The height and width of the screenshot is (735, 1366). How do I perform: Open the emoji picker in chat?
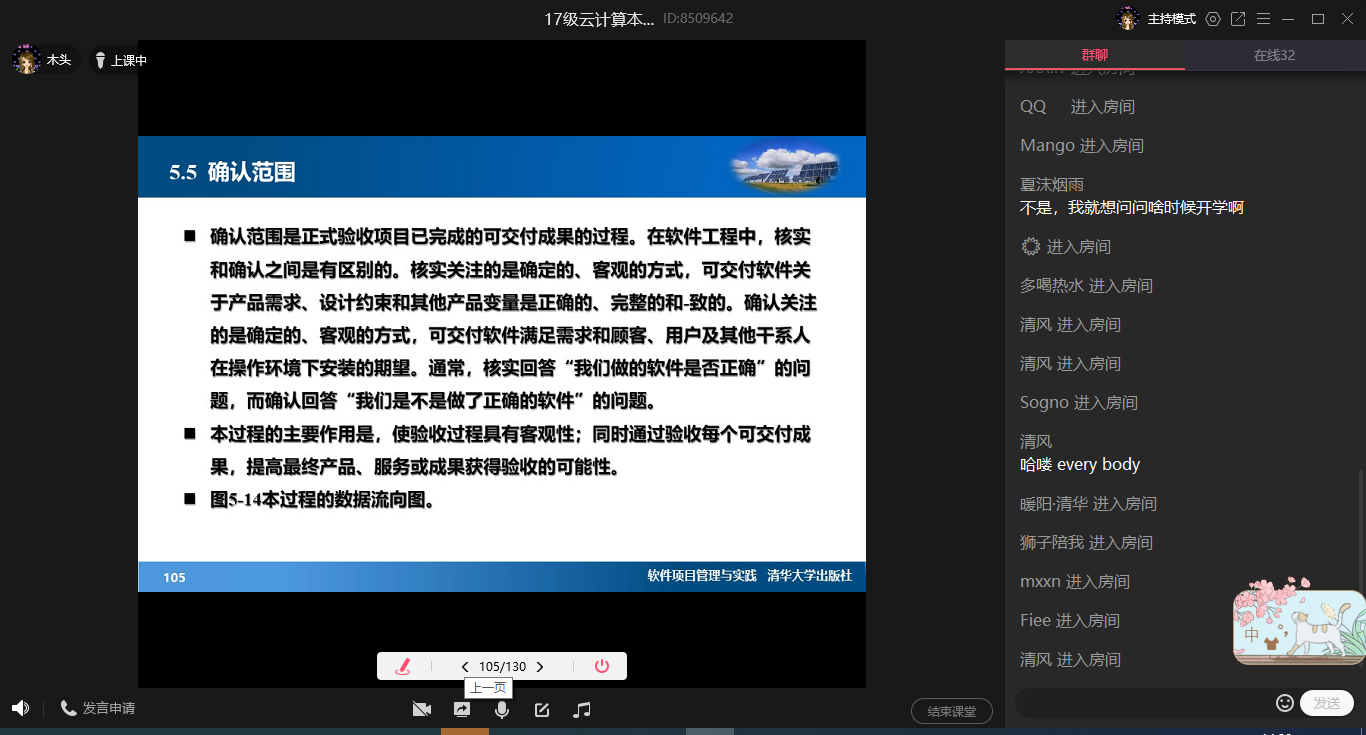coord(1285,703)
